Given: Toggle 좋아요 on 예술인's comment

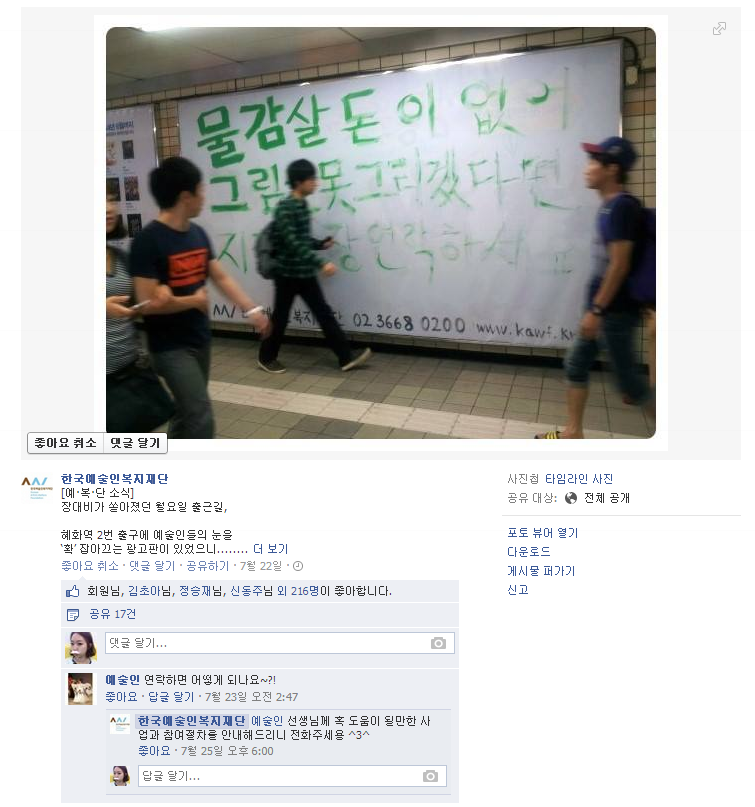Looking at the screenshot, I should (x=121, y=697).
